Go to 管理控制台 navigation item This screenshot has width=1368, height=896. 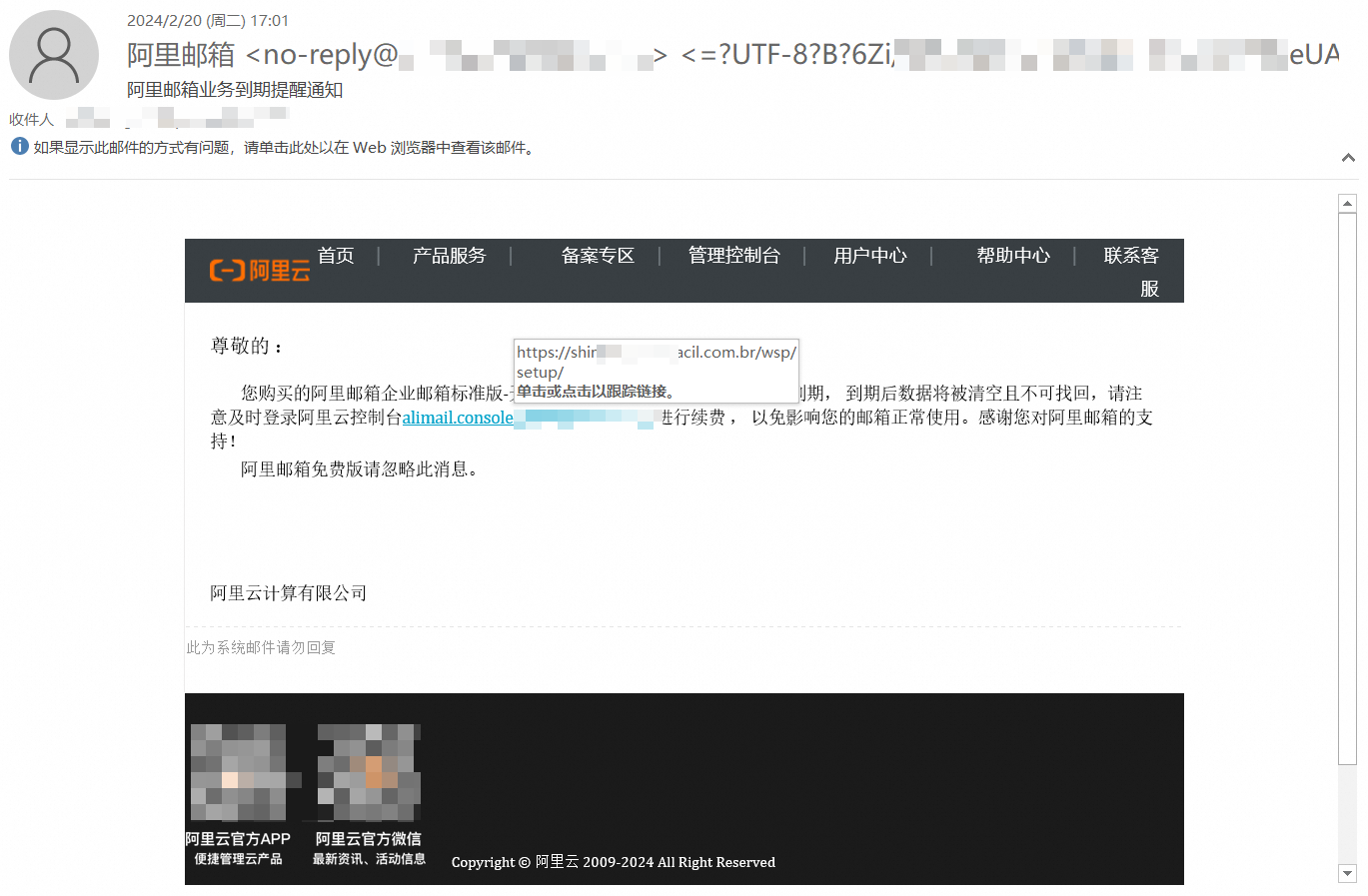733,256
